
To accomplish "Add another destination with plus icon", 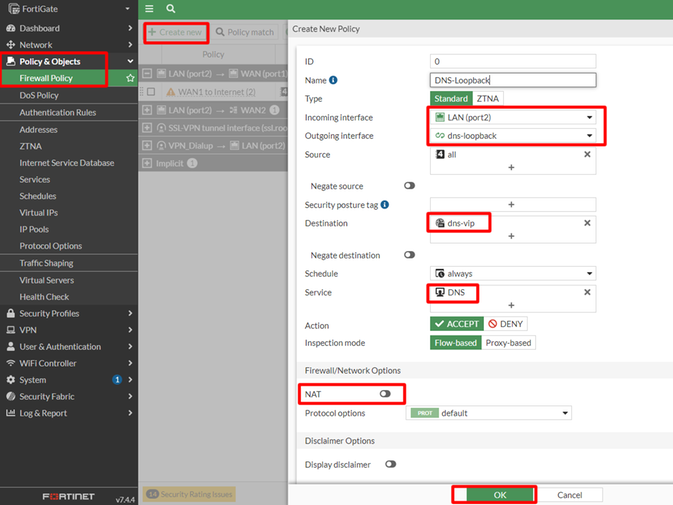I will pyautogui.click(x=511, y=236).
